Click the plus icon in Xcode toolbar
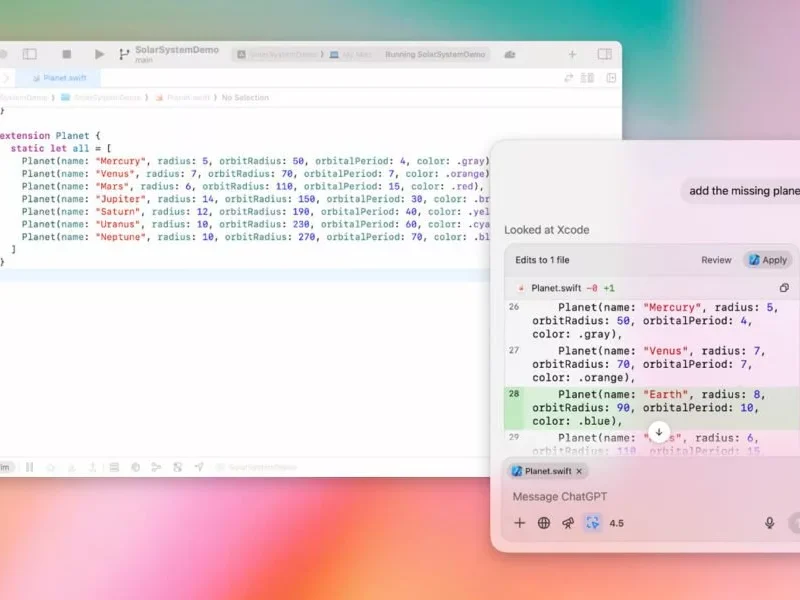The height and width of the screenshot is (600, 800). 572,54
